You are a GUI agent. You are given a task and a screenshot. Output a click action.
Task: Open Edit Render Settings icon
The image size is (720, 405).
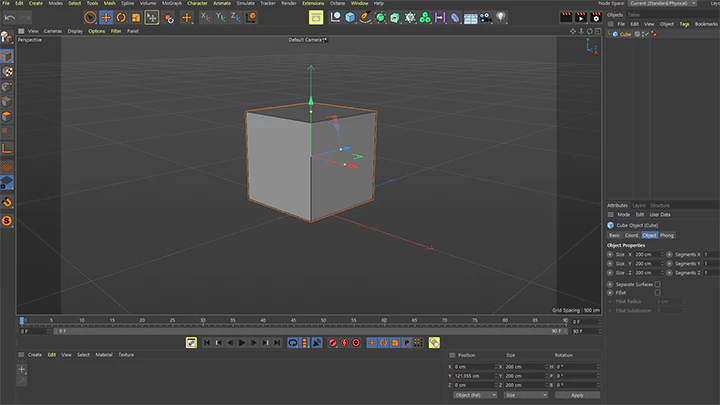(596, 17)
